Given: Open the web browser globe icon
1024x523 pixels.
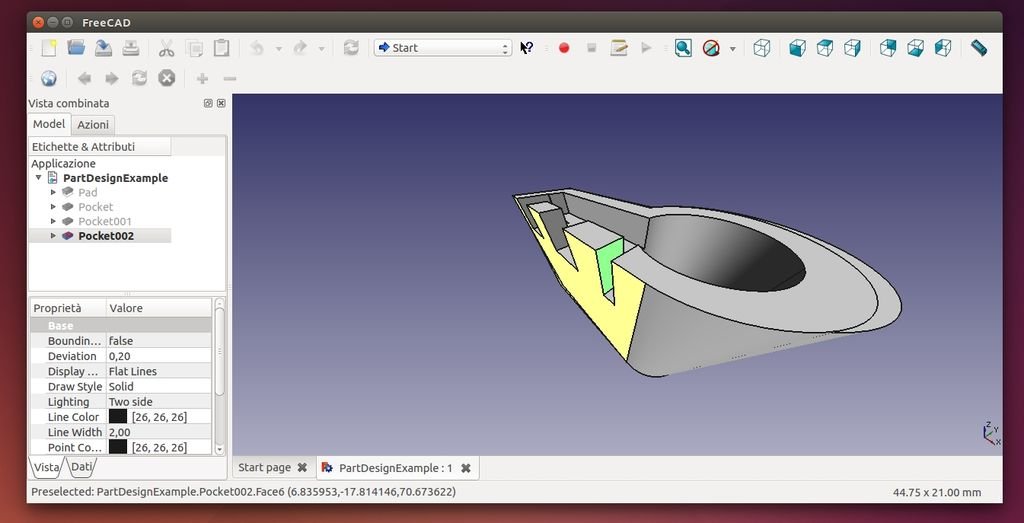Looking at the screenshot, I should [48, 78].
